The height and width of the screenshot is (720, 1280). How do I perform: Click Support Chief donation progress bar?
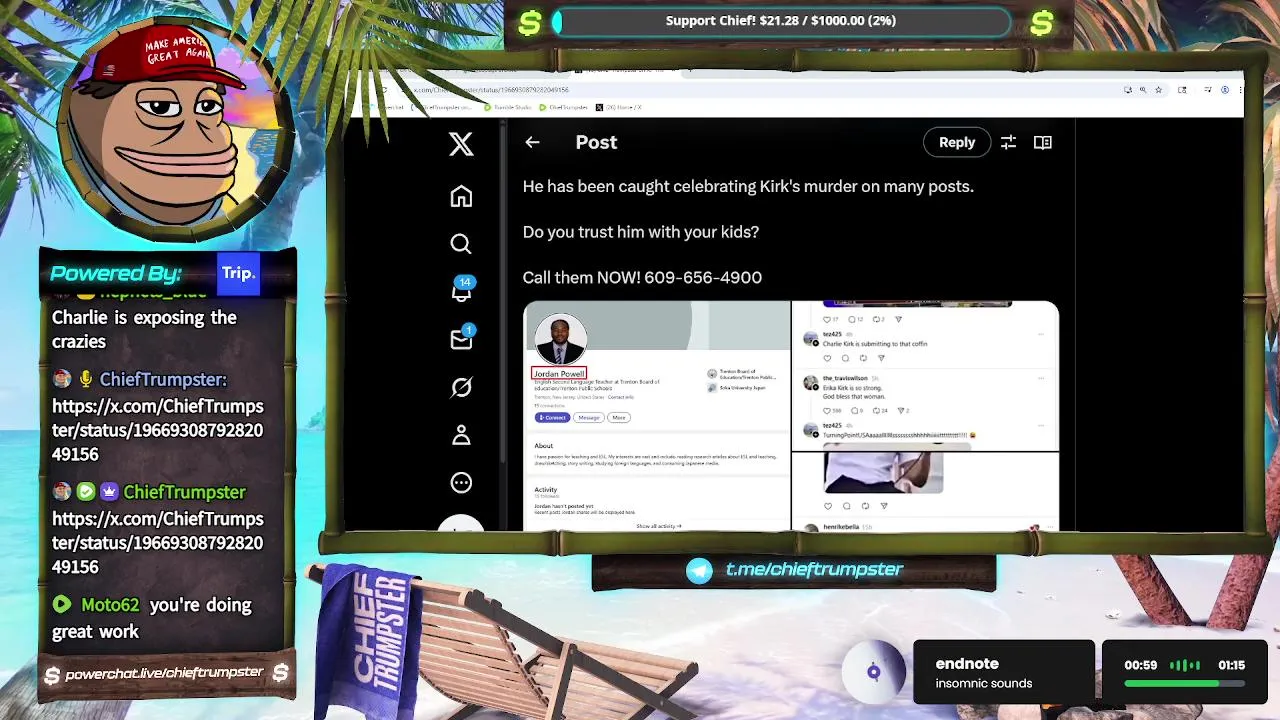tap(781, 21)
